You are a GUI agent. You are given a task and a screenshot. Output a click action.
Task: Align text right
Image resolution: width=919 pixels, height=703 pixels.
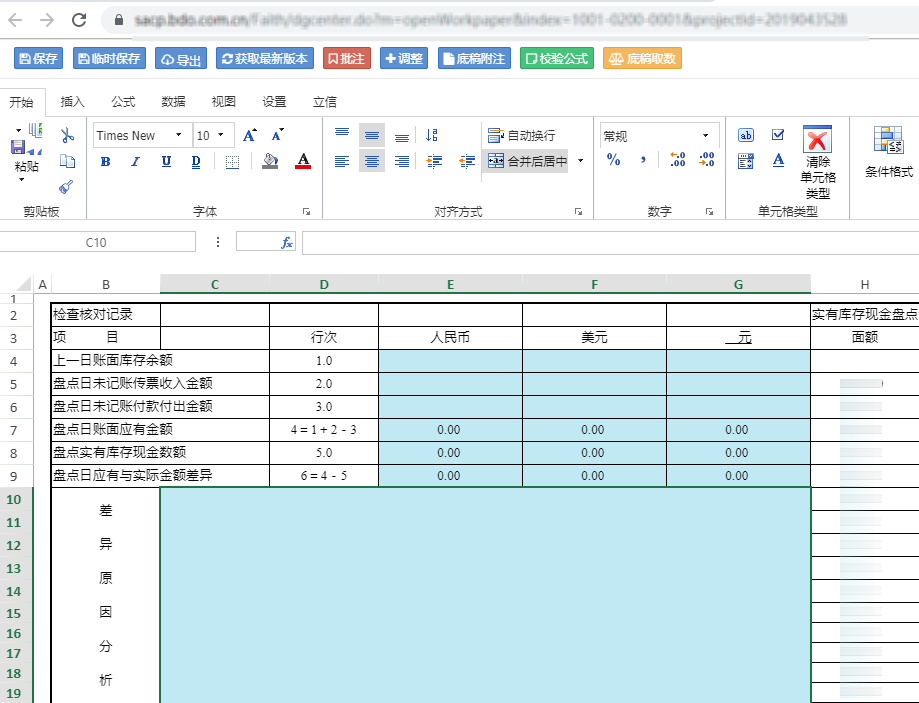click(x=401, y=161)
